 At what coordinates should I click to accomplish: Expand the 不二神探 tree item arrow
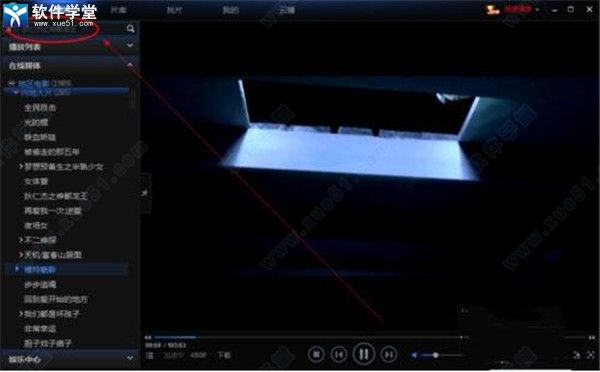(21, 240)
